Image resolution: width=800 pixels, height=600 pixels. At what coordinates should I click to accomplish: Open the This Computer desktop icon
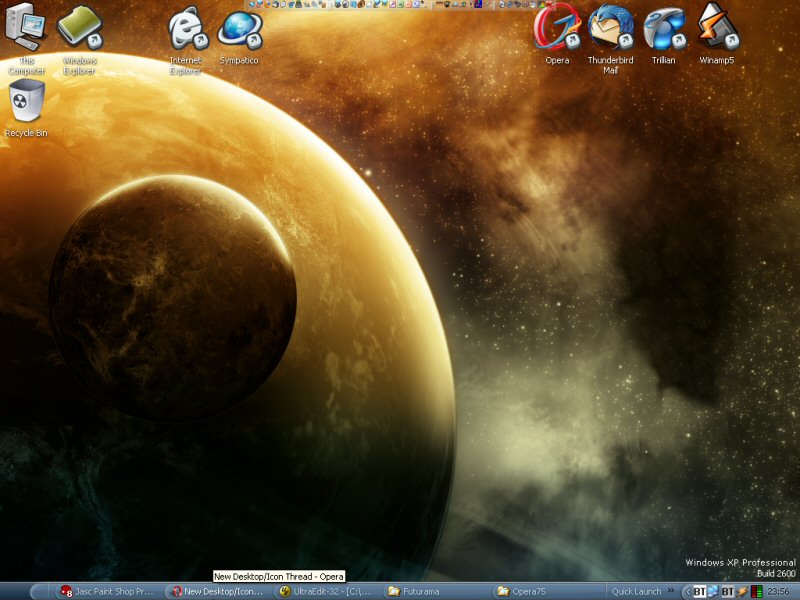coord(27,32)
